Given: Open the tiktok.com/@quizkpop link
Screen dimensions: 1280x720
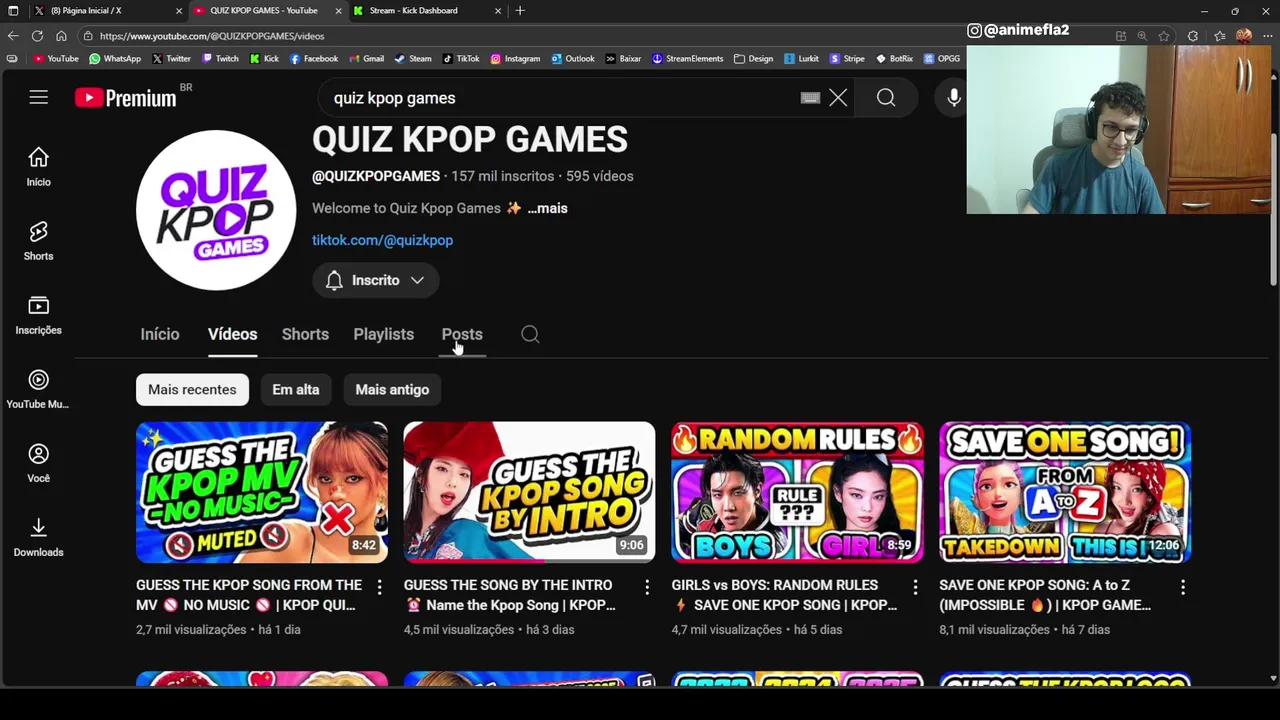Looking at the screenshot, I should [x=382, y=240].
